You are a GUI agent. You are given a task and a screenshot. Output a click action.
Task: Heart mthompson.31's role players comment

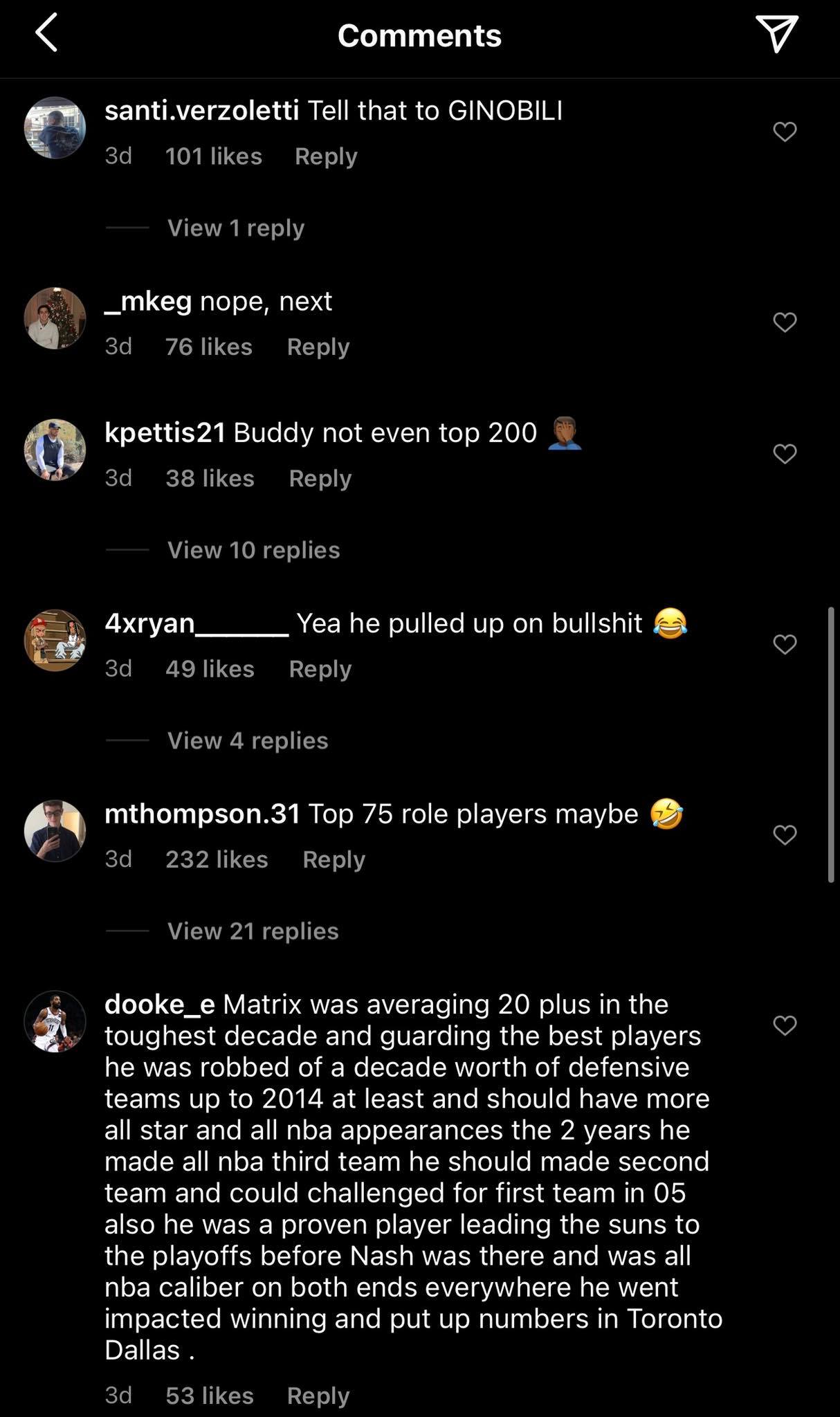point(785,834)
